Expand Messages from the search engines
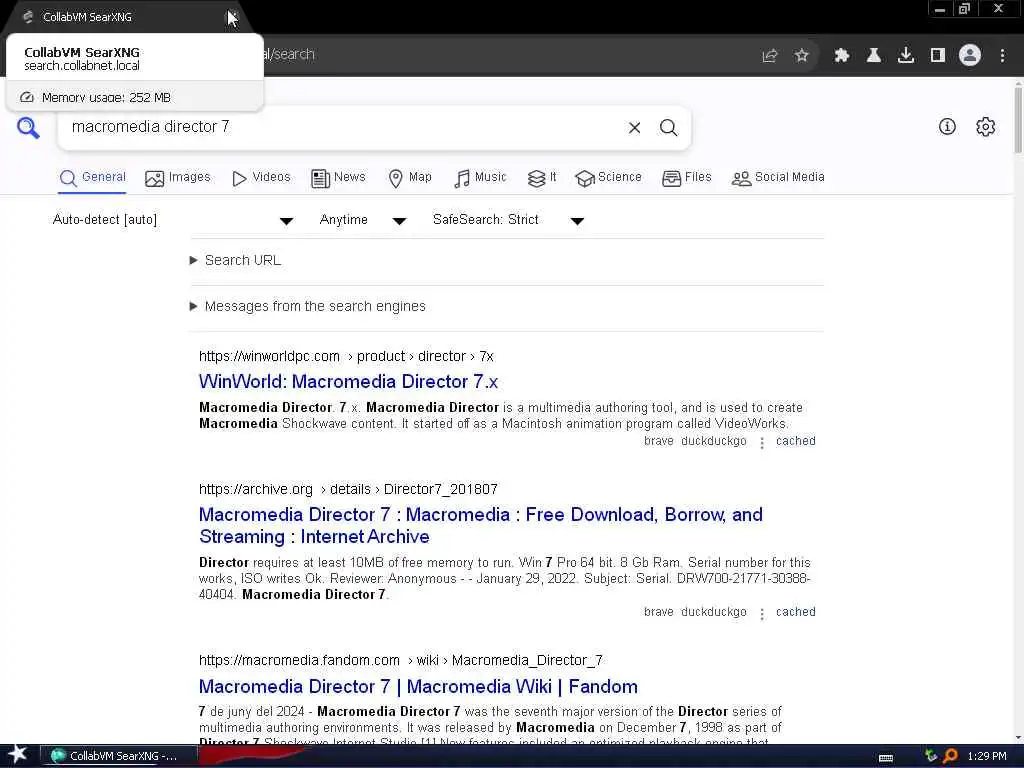Screen dimensions: 1024x768 tap(308, 306)
